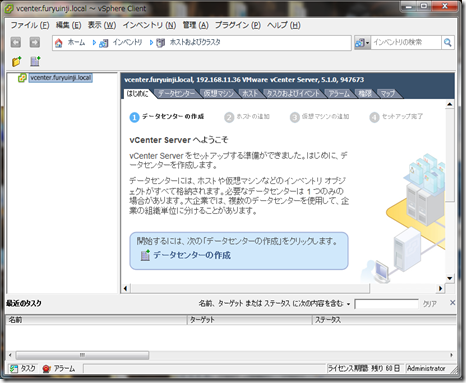Click the icon beside データセンターの作成 link
The height and width of the screenshot is (383, 466).
[145, 255]
